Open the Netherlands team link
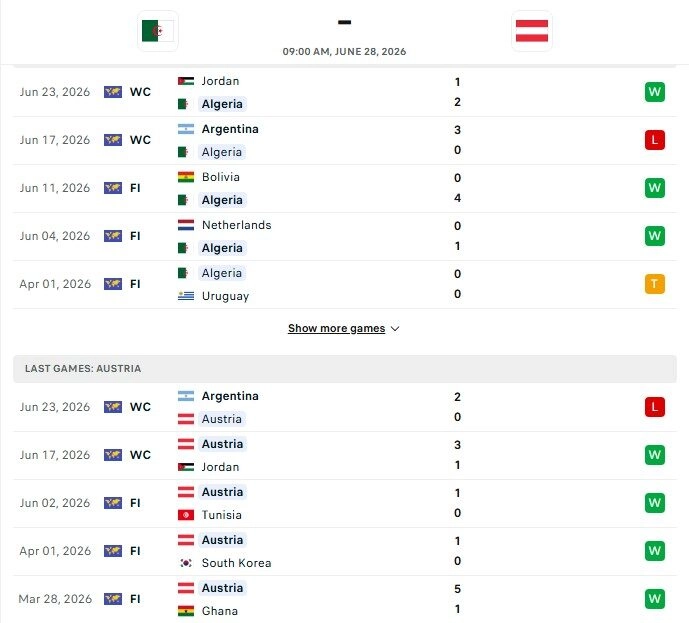 236,225
